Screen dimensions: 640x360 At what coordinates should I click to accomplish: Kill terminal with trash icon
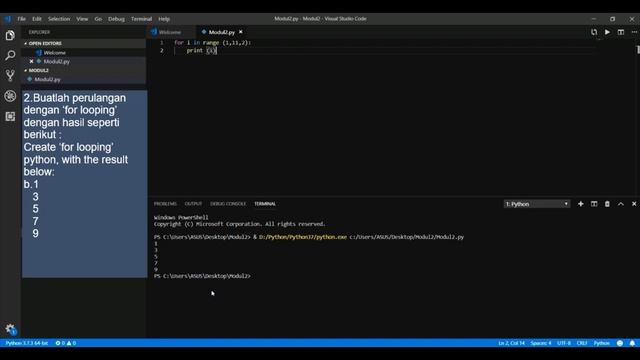tap(607, 204)
